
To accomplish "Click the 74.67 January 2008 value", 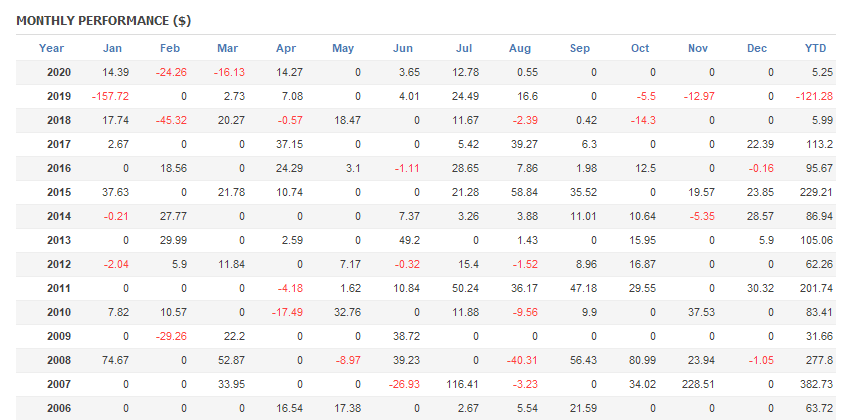I will (116, 361).
